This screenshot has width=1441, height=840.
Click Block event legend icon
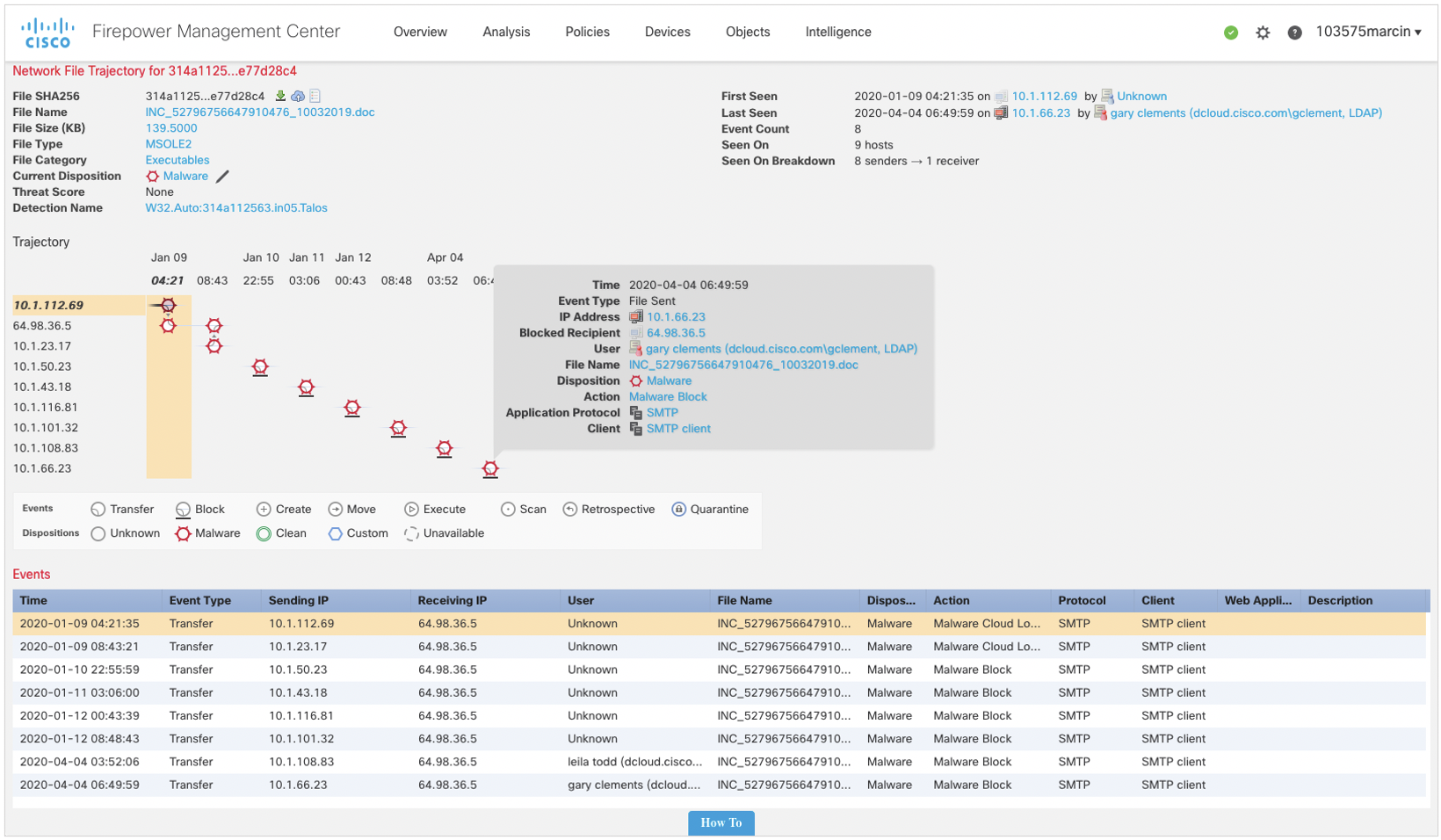coord(183,510)
